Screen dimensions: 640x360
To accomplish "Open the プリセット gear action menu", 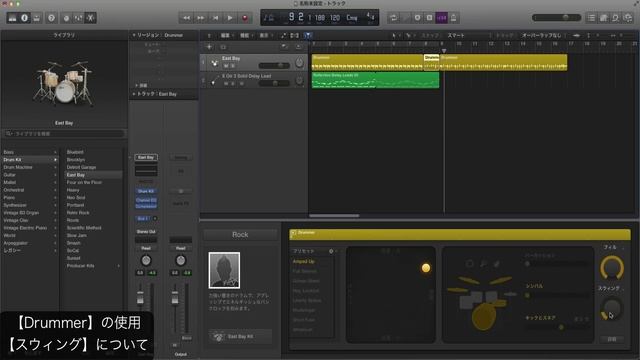I will point(331,251).
